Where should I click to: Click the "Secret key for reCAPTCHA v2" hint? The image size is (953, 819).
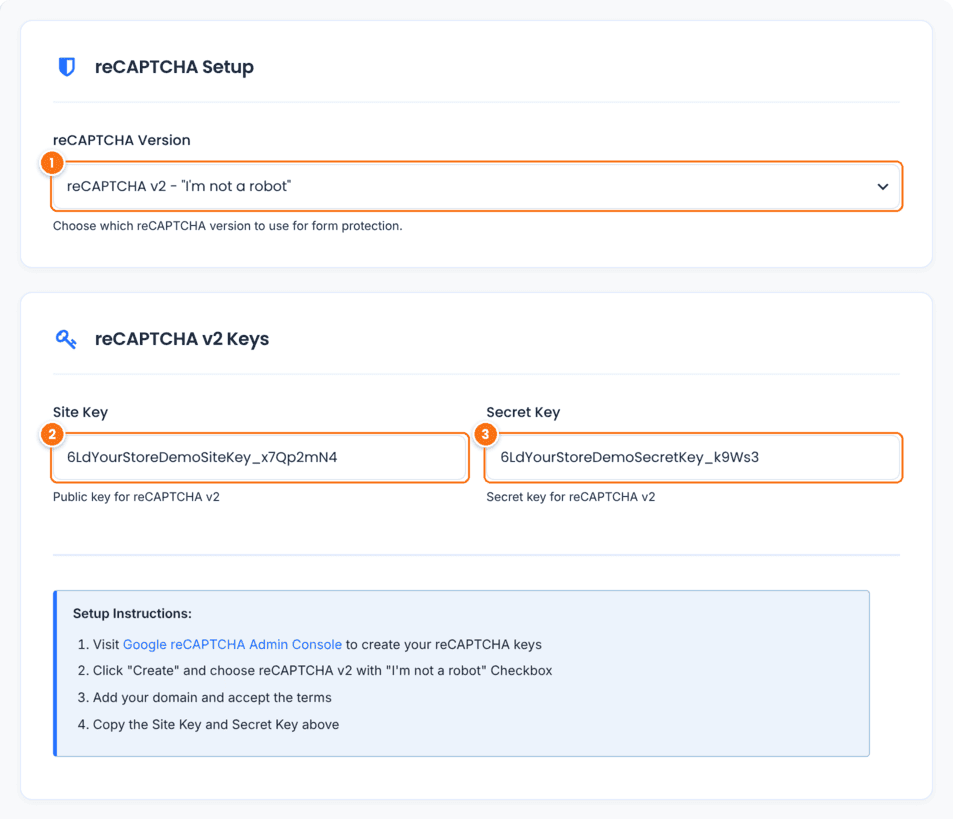point(571,497)
